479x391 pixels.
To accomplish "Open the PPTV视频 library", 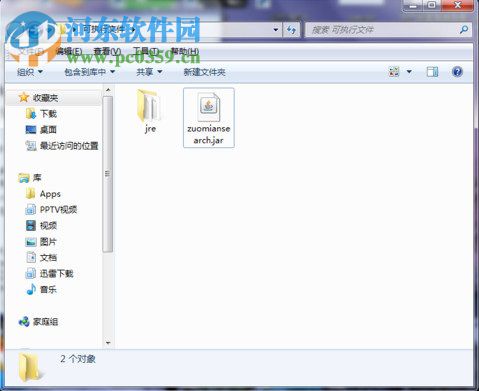I will pos(51,209).
